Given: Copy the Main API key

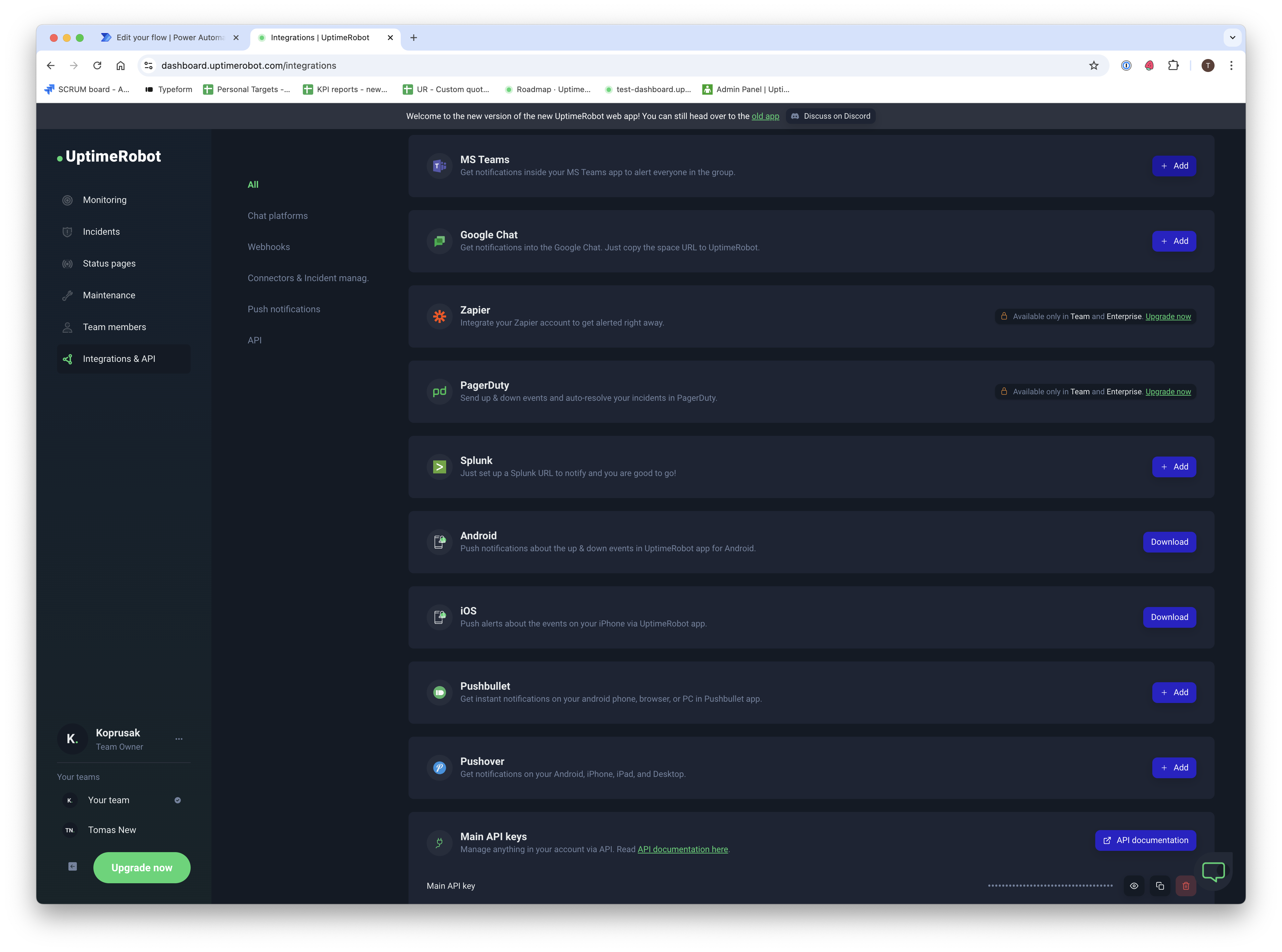Looking at the screenshot, I should tap(1159, 886).
